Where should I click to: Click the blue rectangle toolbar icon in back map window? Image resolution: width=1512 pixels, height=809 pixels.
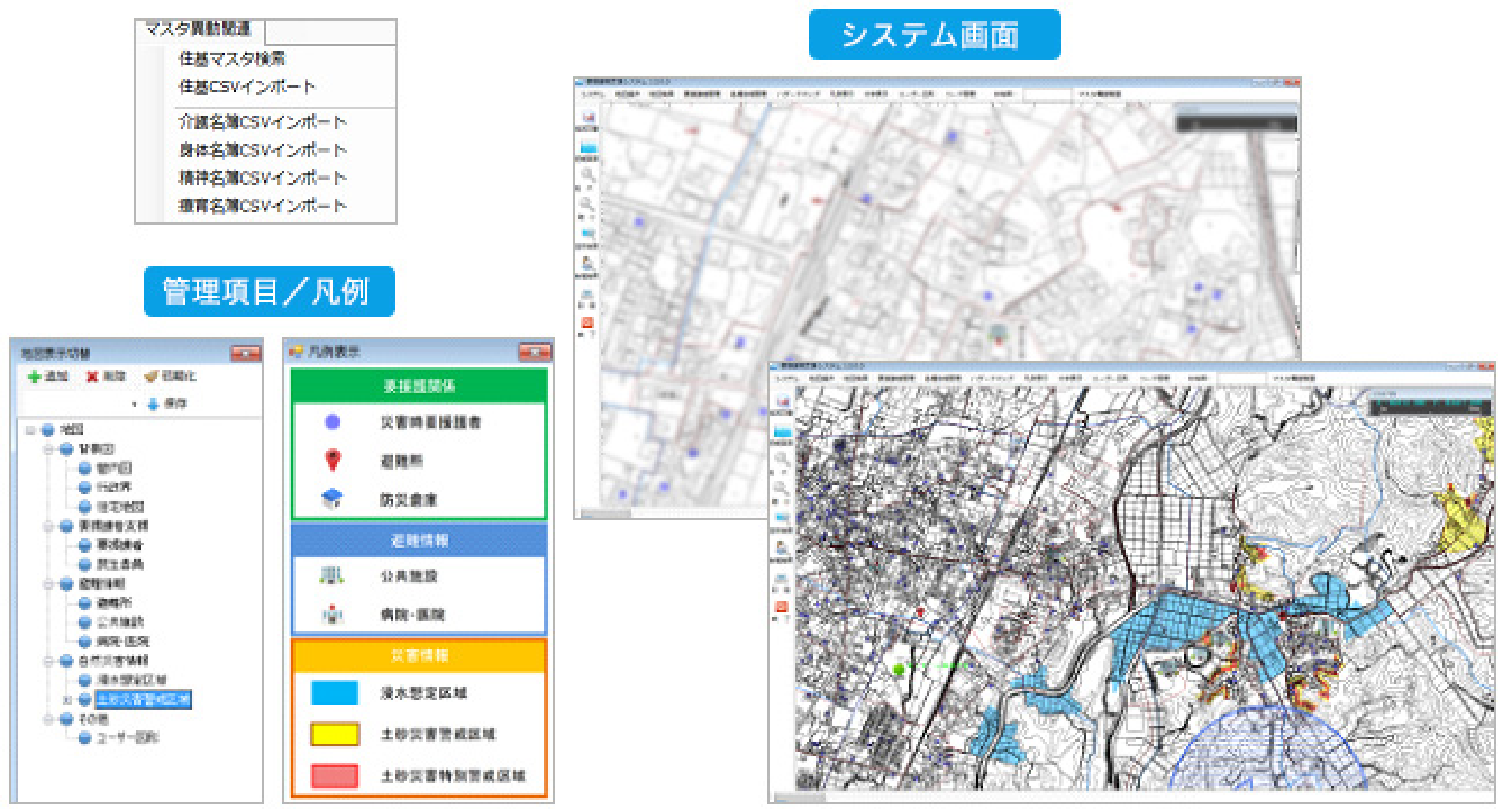588,147
